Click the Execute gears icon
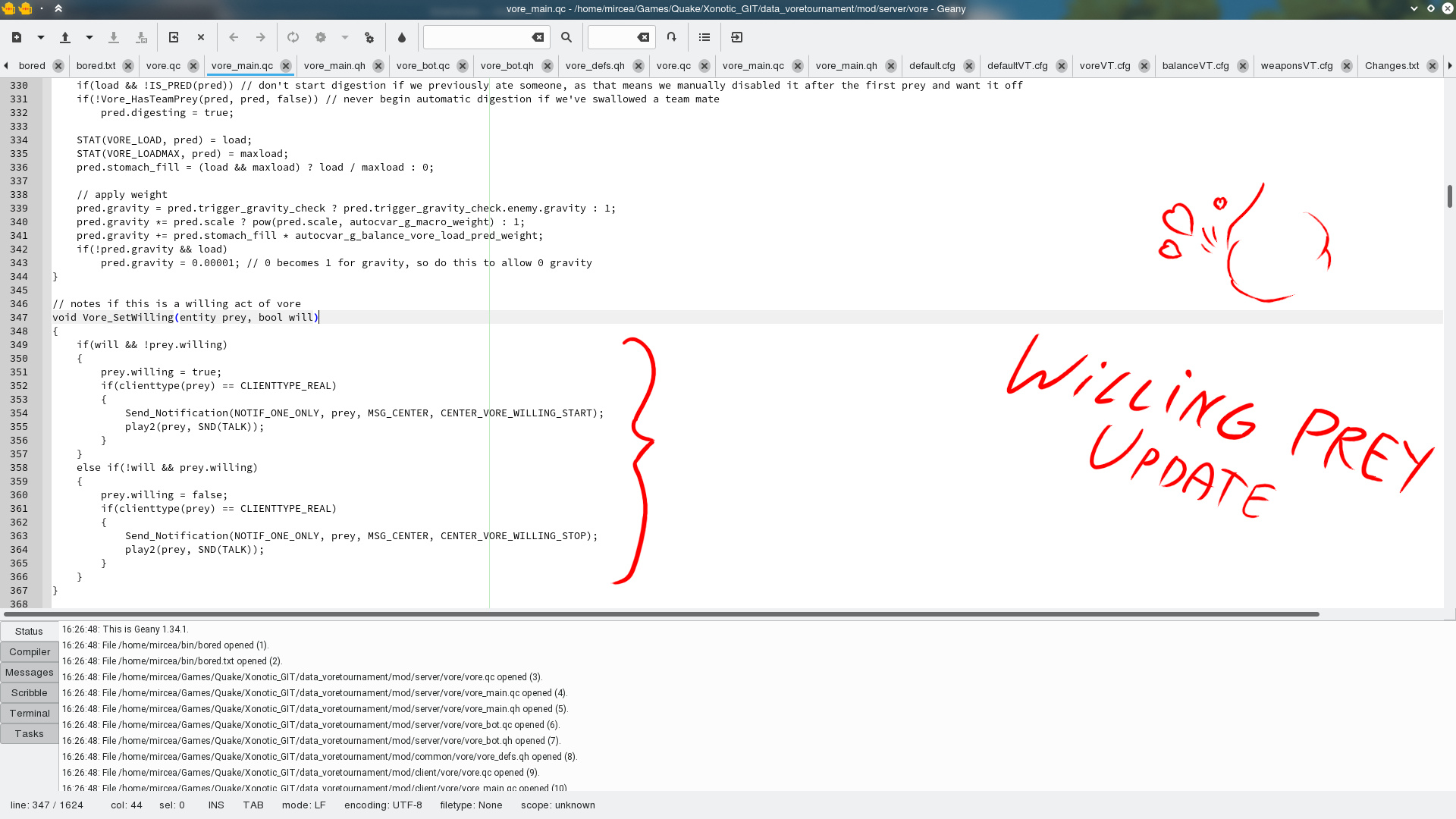Image resolution: width=1456 pixels, height=819 pixels. [x=369, y=37]
